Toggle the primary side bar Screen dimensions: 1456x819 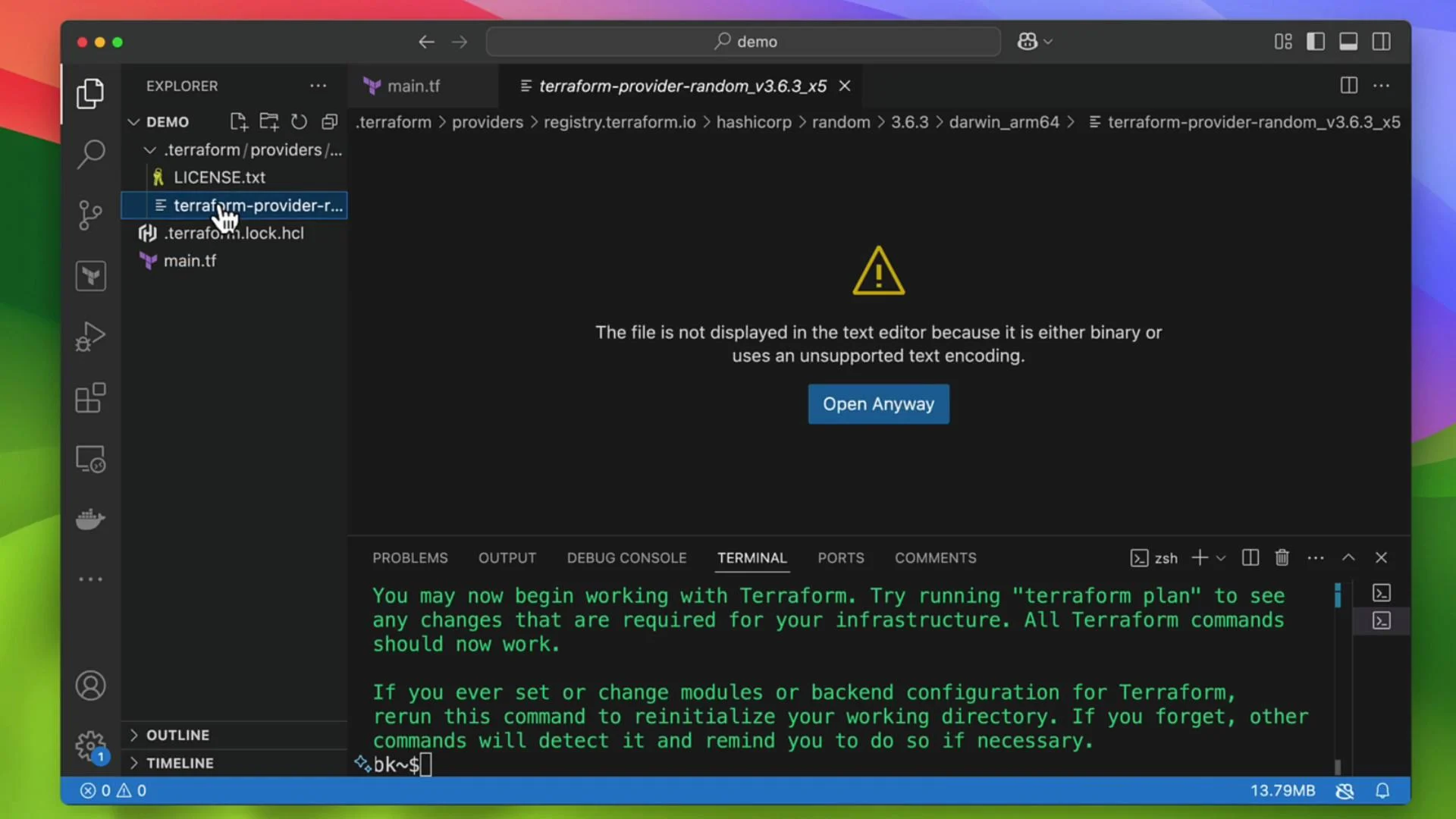click(x=1316, y=42)
